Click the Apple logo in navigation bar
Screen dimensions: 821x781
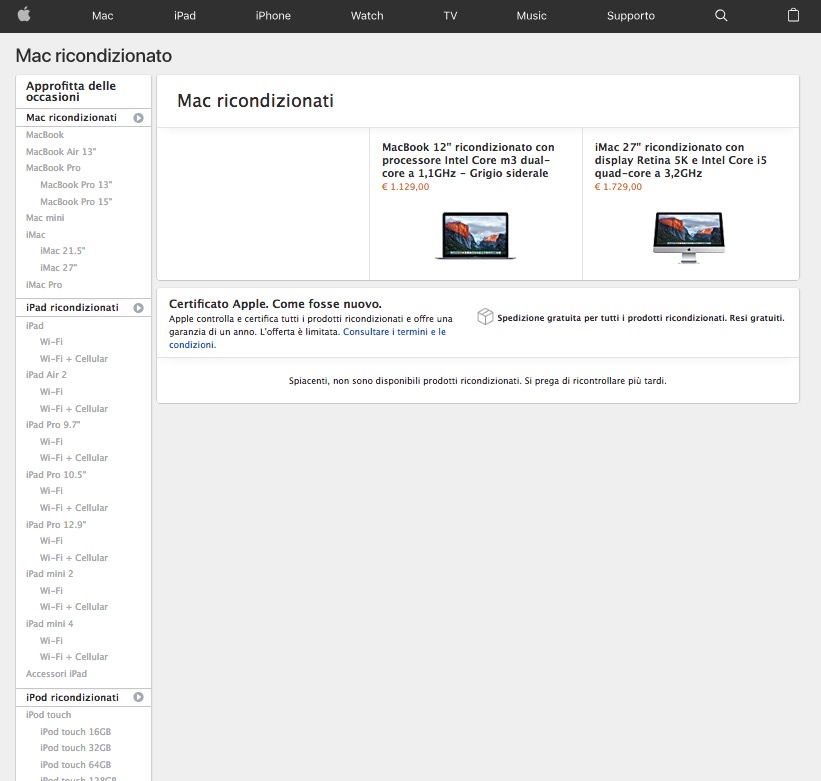(x=24, y=15)
